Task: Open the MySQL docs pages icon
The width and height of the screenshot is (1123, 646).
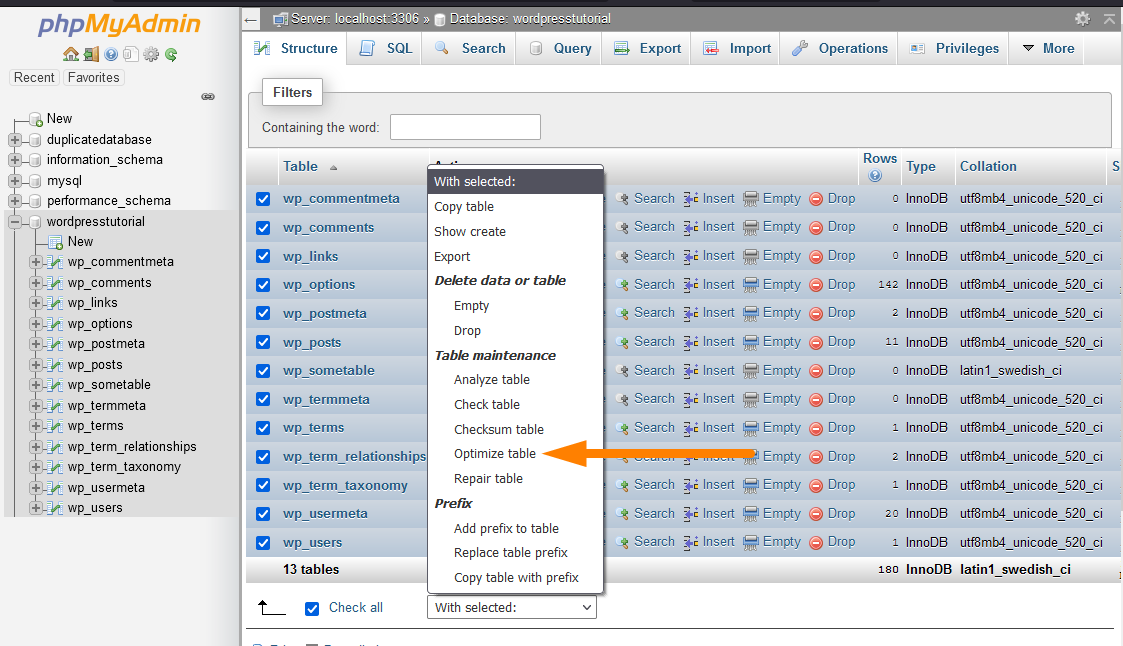Action: 130,54
